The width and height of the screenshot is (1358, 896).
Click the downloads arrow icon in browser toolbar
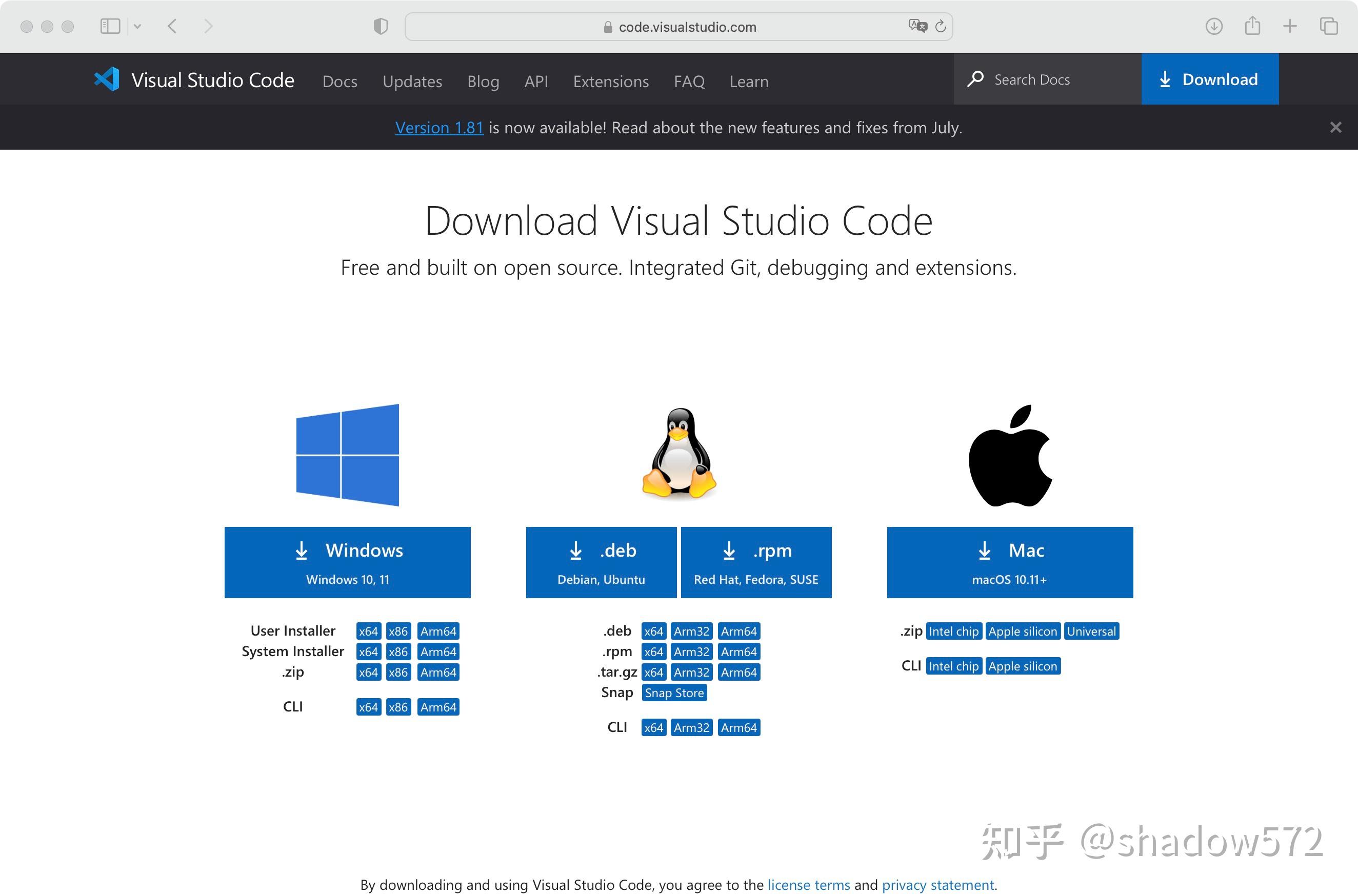tap(1213, 26)
